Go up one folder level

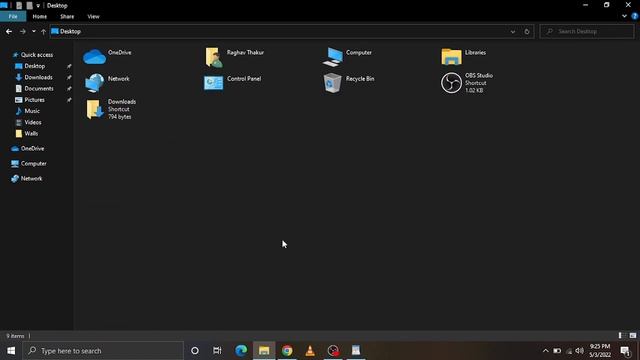click(x=43, y=31)
